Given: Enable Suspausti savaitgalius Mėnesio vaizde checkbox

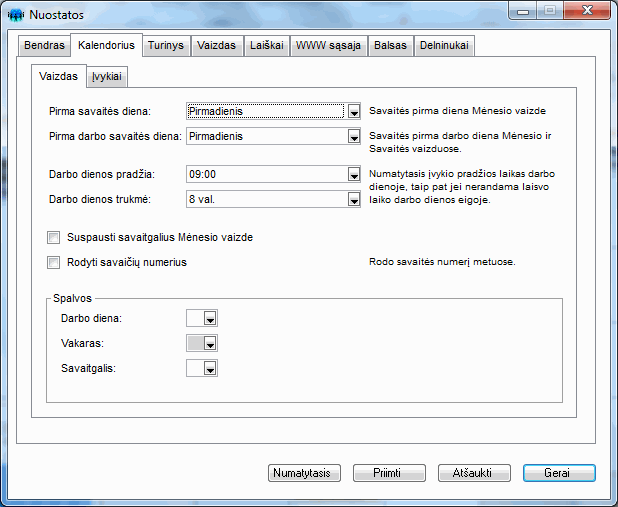Looking at the screenshot, I should [54, 238].
